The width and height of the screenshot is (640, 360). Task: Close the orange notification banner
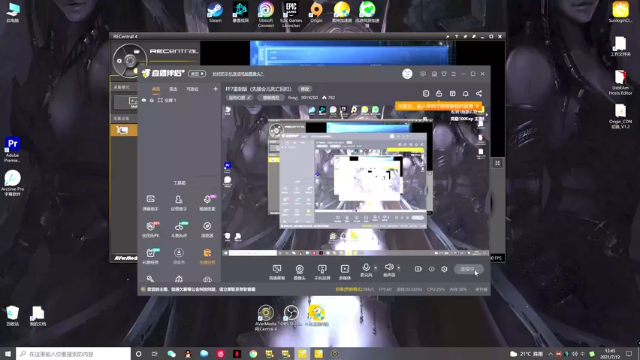pyautogui.click(x=477, y=106)
